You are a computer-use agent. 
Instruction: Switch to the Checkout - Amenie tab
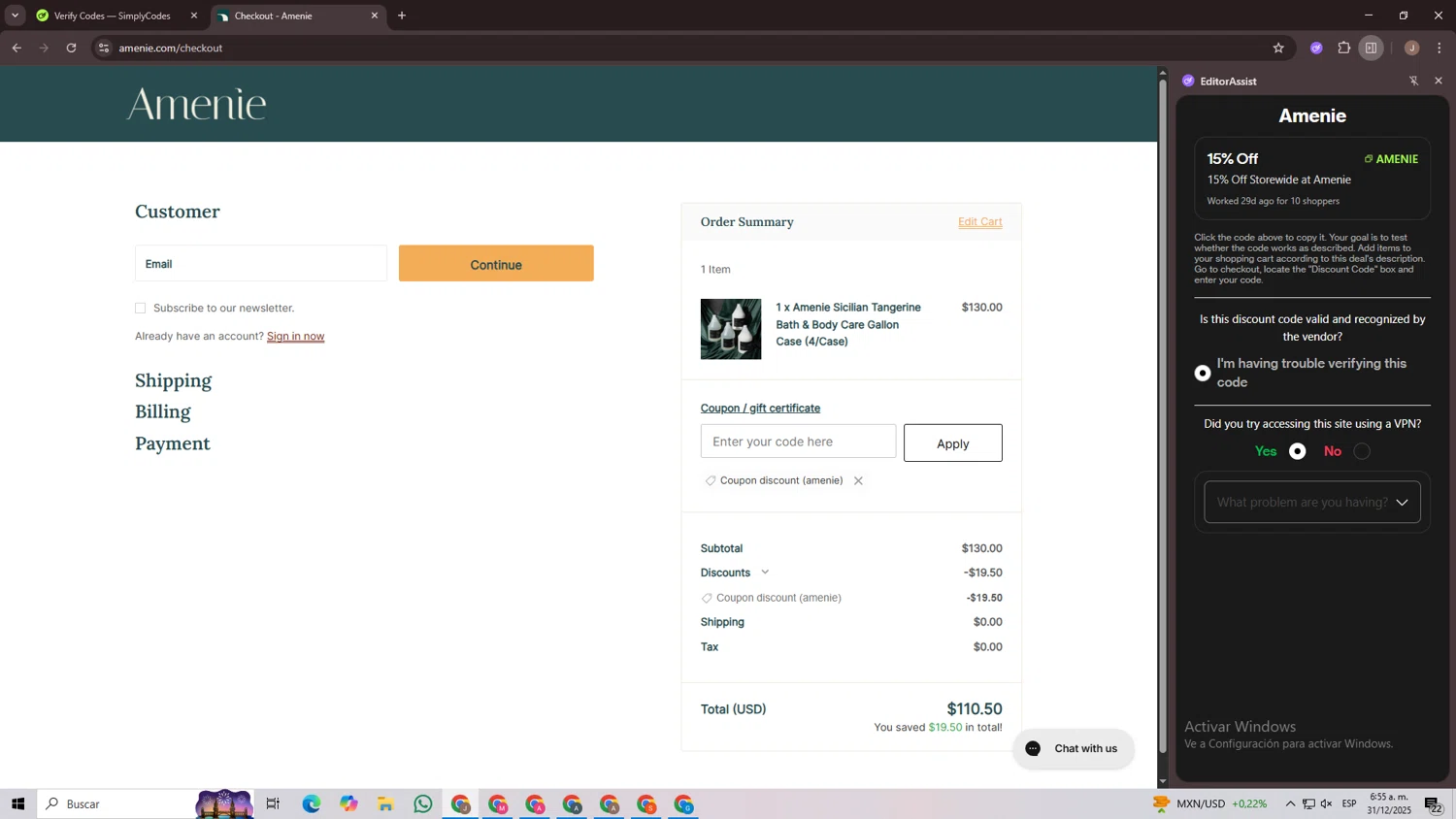[296, 16]
